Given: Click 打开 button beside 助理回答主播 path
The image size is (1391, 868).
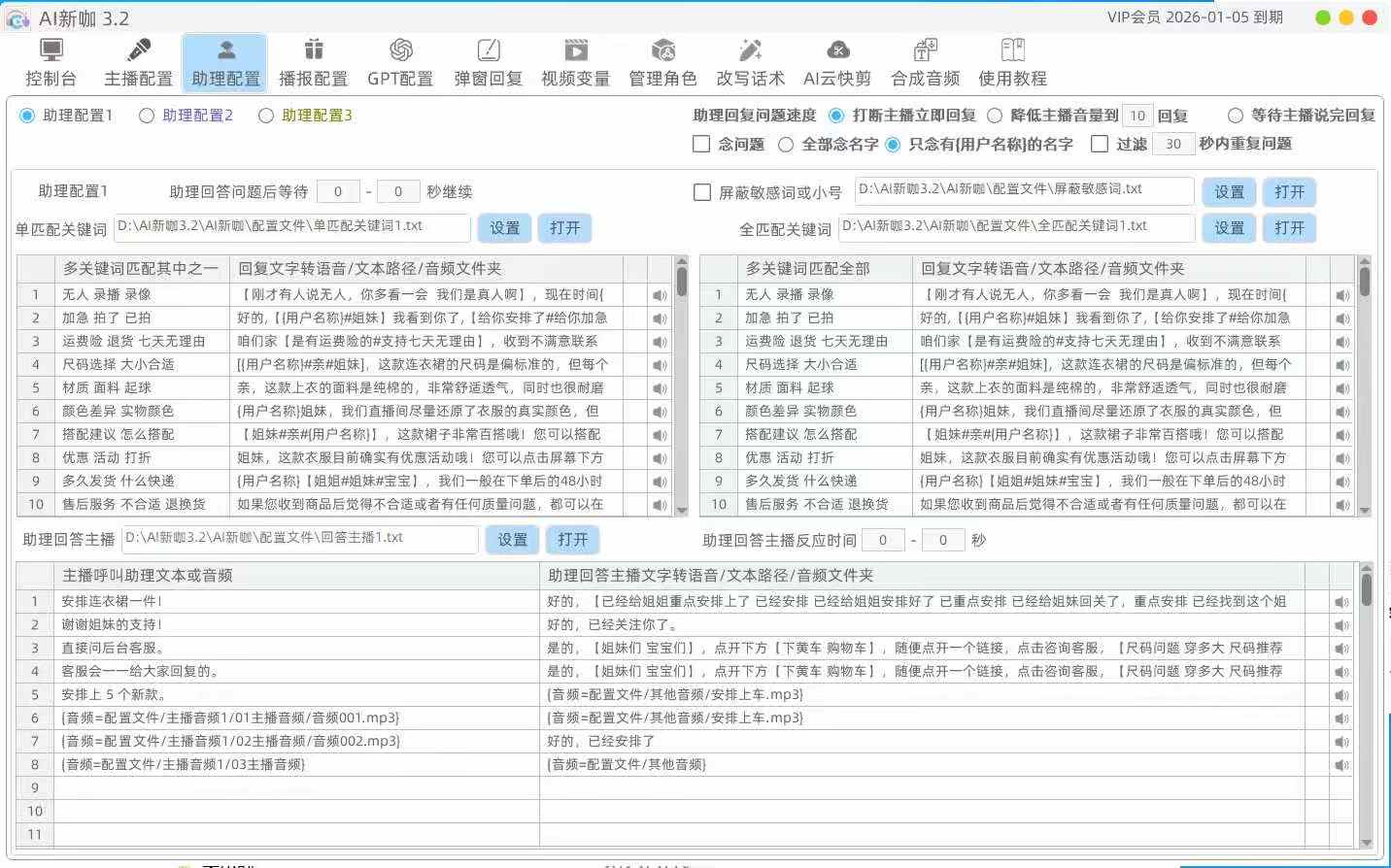Looking at the screenshot, I should coord(572,540).
